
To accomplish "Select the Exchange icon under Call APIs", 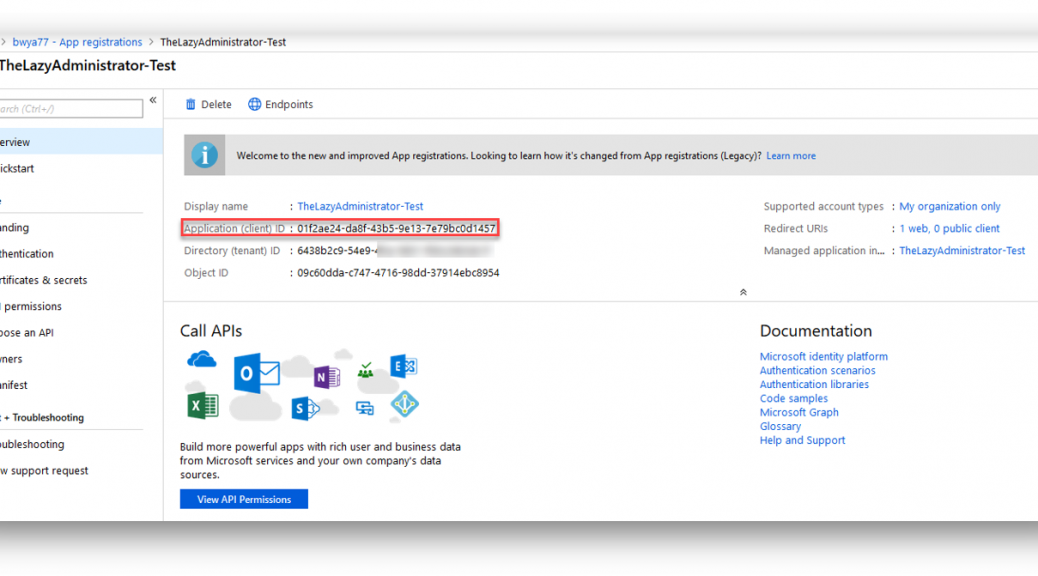I will [x=403, y=366].
